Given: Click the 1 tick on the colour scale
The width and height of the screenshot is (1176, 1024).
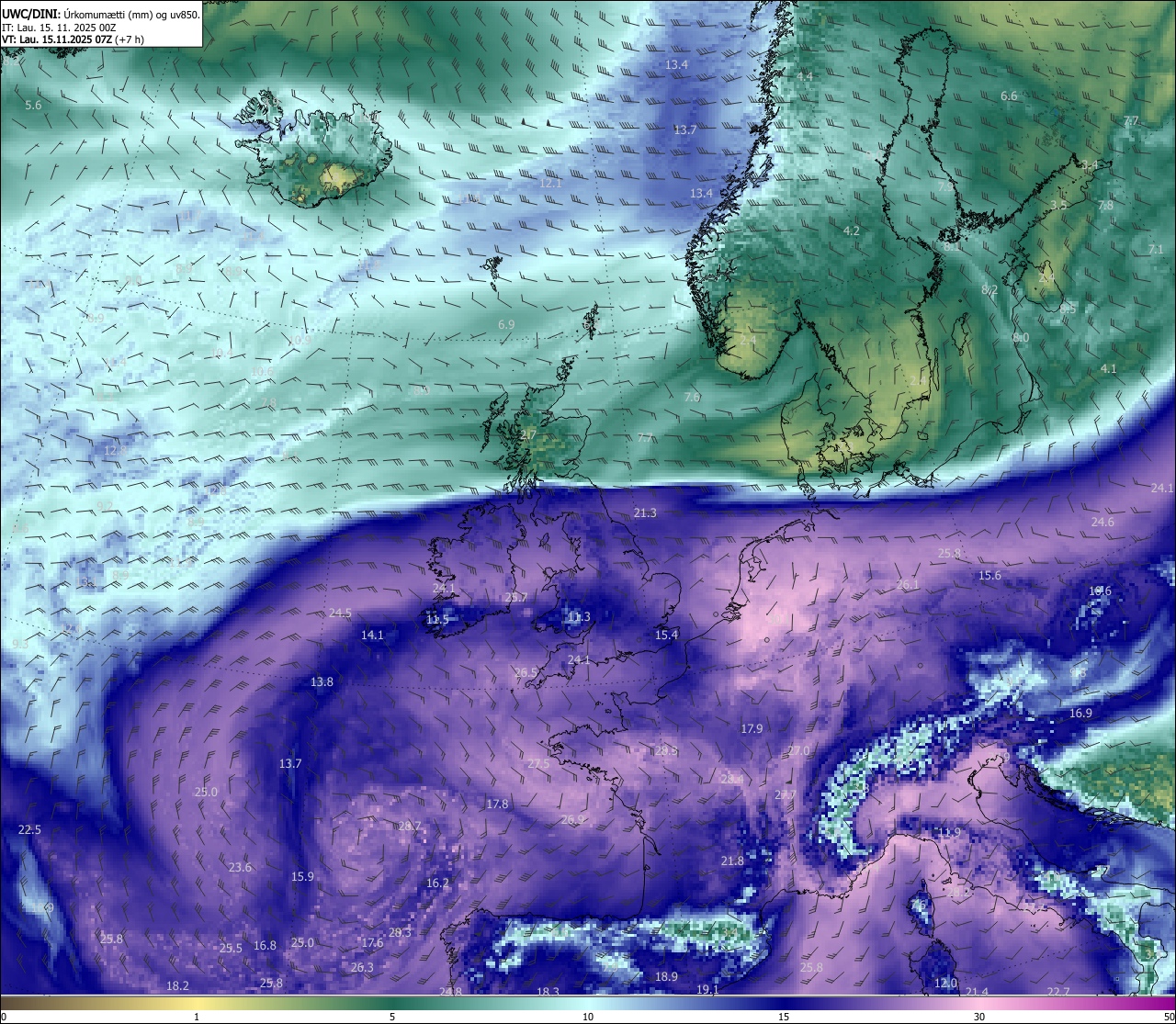Looking at the screenshot, I should click(197, 1017).
